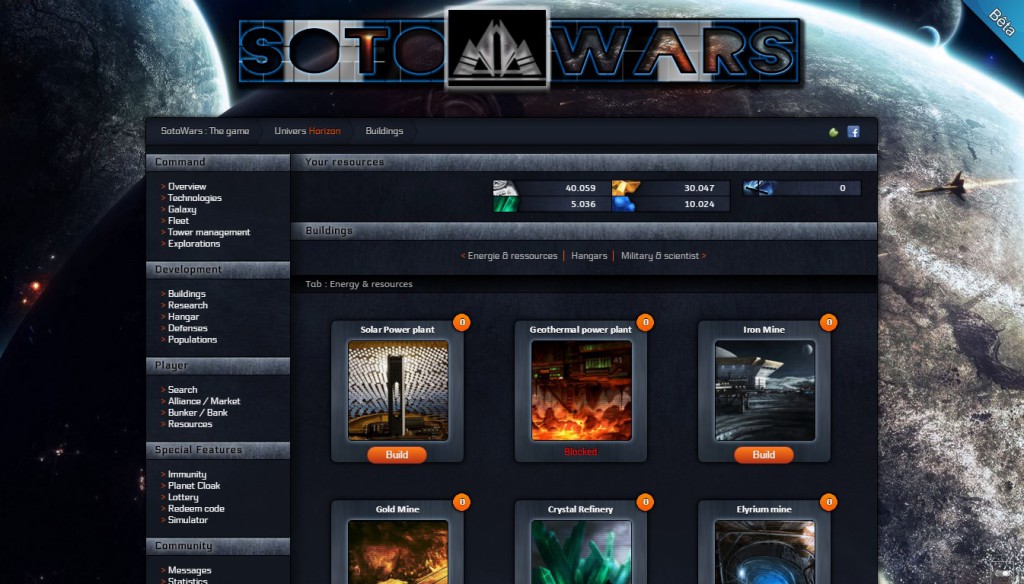This screenshot has height=584, width=1024.
Task: Click the orange level badge on Iron Mine
Action: coord(828,322)
